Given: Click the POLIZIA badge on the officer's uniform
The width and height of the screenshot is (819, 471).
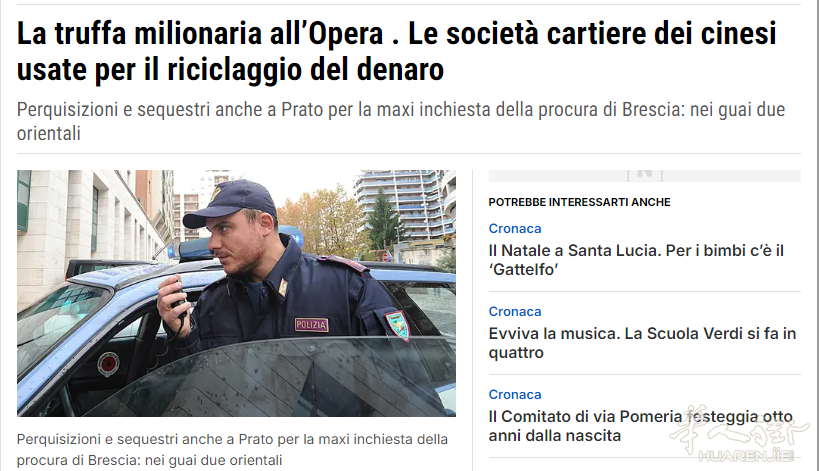Looking at the screenshot, I should pyautogui.click(x=311, y=325).
